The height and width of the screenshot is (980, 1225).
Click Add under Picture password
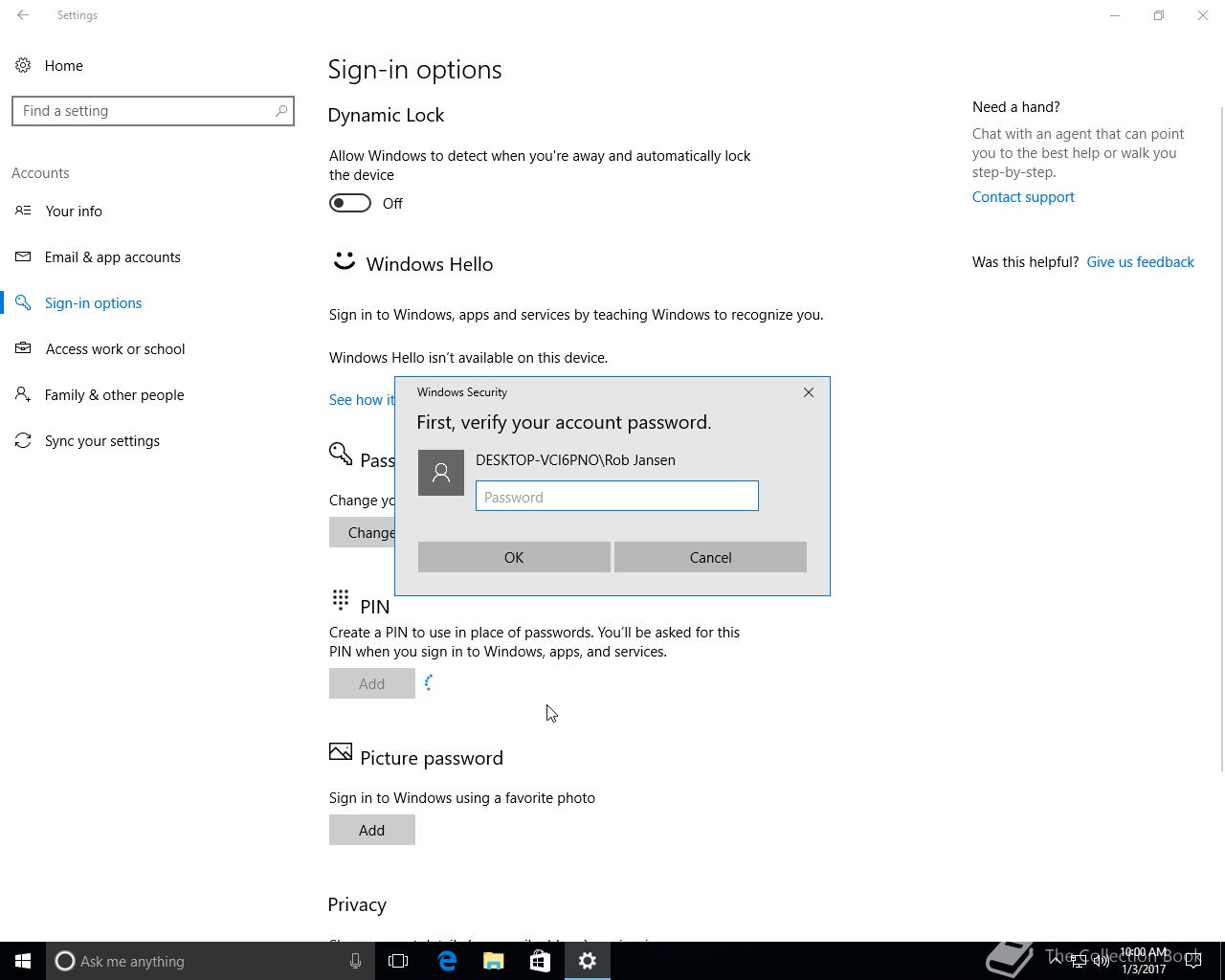pyautogui.click(x=371, y=830)
